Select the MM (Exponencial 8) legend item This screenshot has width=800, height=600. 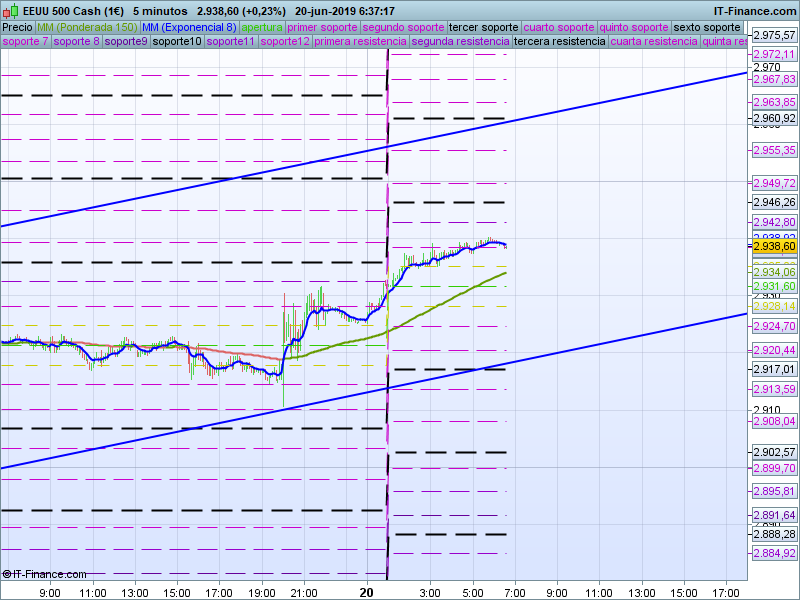pos(189,27)
